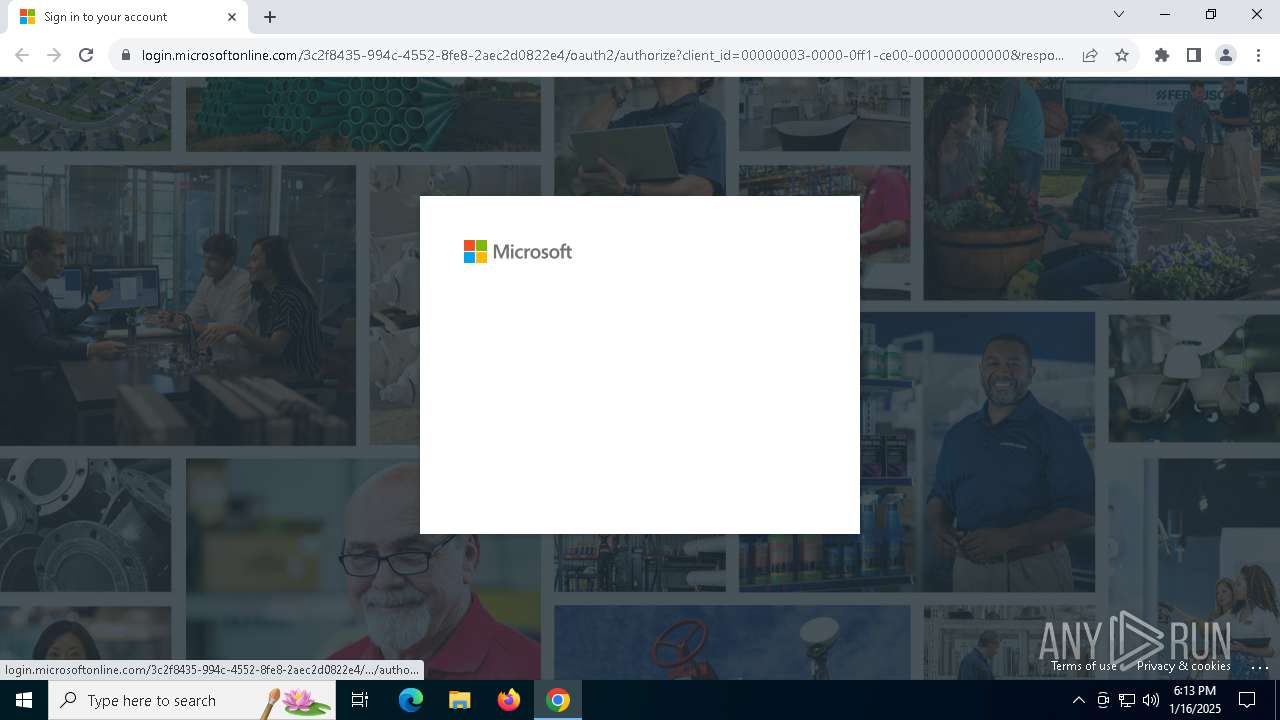The width and height of the screenshot is (1280, 720).
Task: Show hidden system tray icons
Action: click(1078, 700)
